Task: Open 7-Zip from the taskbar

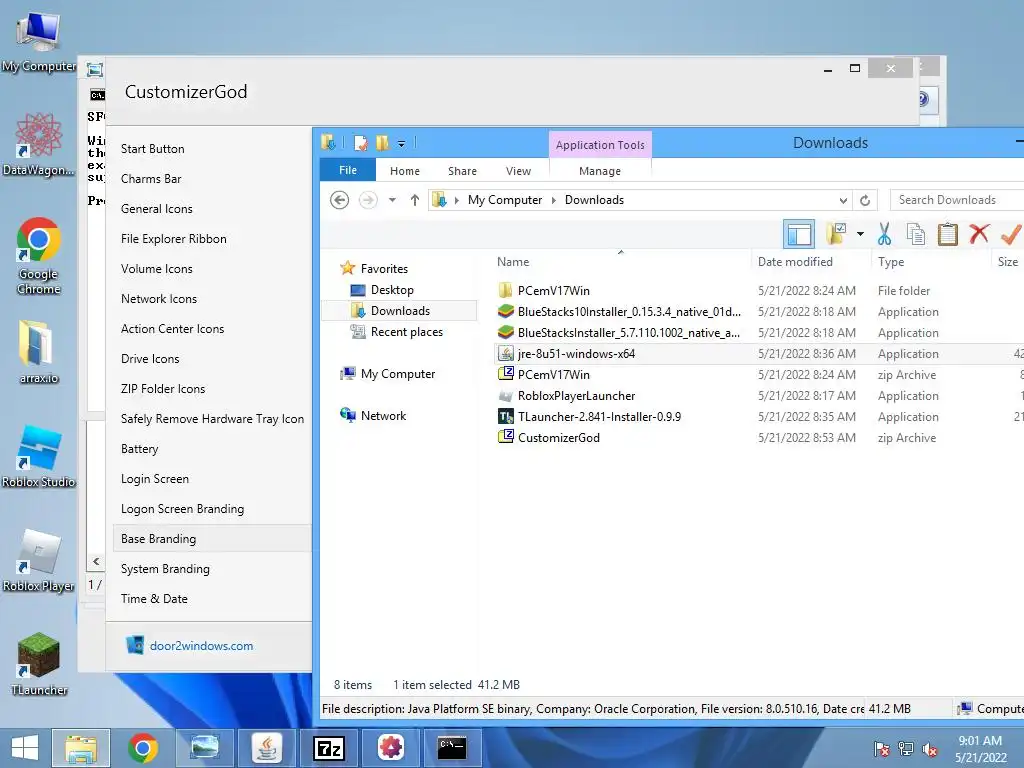Action: (x=329, y=748)
